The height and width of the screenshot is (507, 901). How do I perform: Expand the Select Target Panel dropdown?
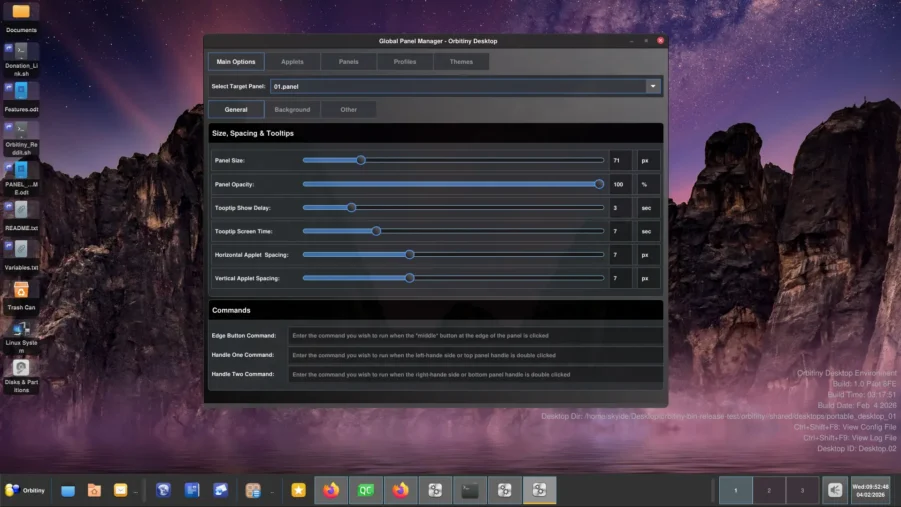click(x=653, y=87)
